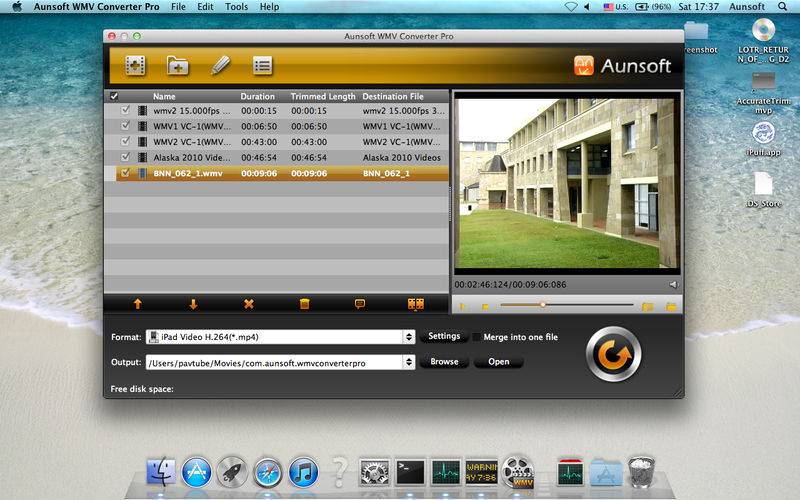Viewport: 800px width, 500px height.
Task: Uncheck the WMV1 VC-1 file checkbox
Action: (125, 126)
